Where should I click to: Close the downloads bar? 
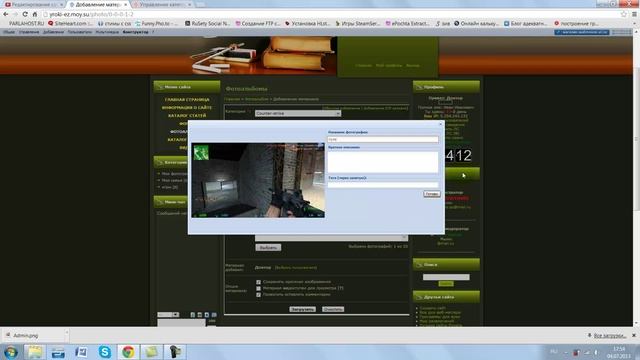[x=634, y=335]
